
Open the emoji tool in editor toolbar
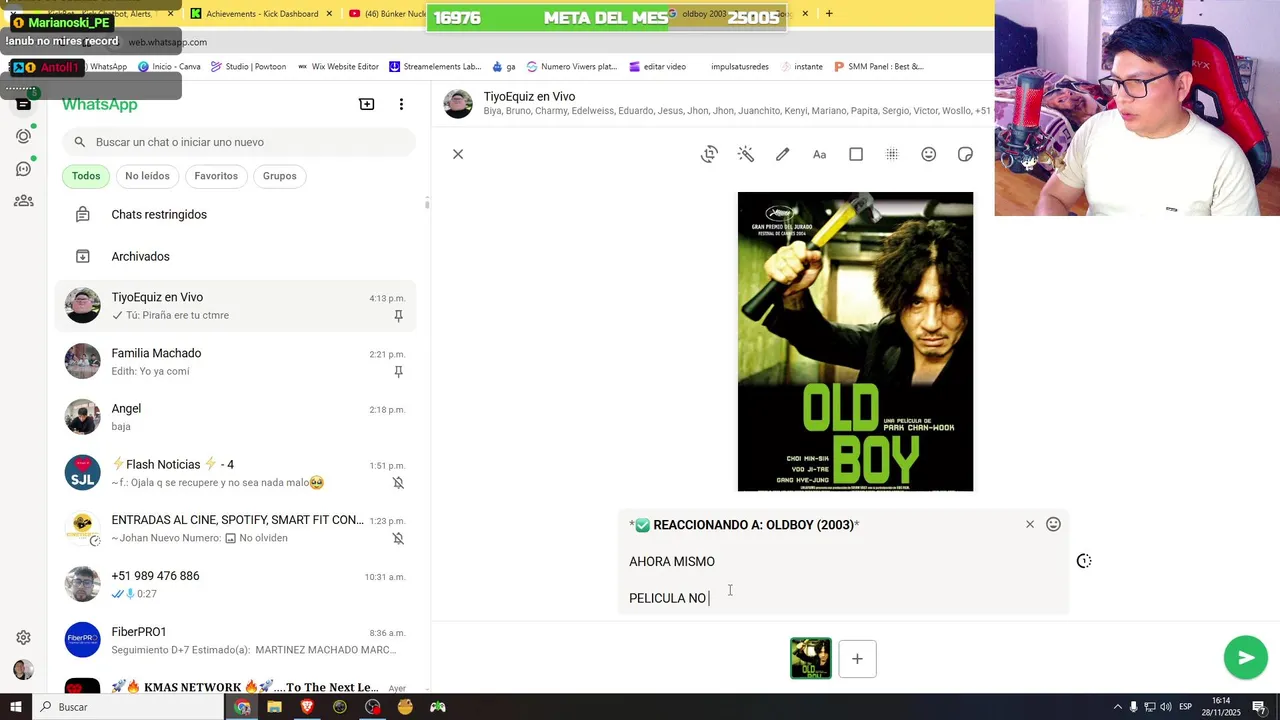929,154
